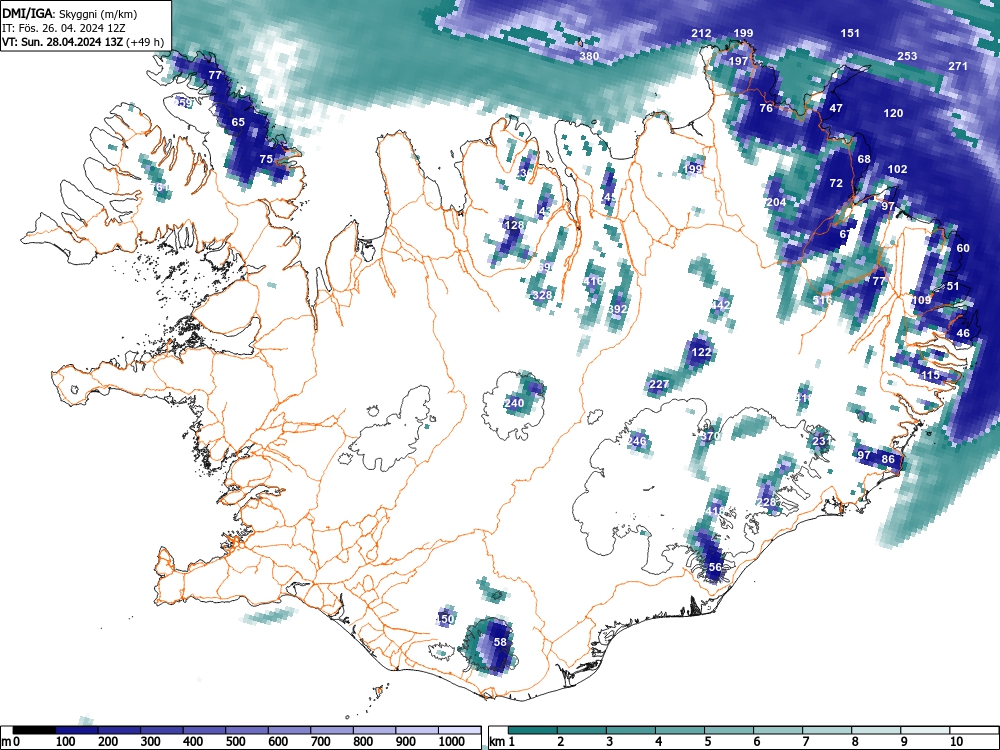Click the black 0–100 m legend swatch
1000x750 pixels.
(x=34, y=730)
